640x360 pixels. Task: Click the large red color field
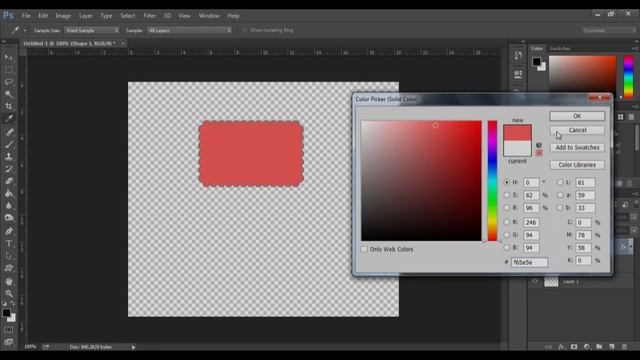(x=421, y=181)
